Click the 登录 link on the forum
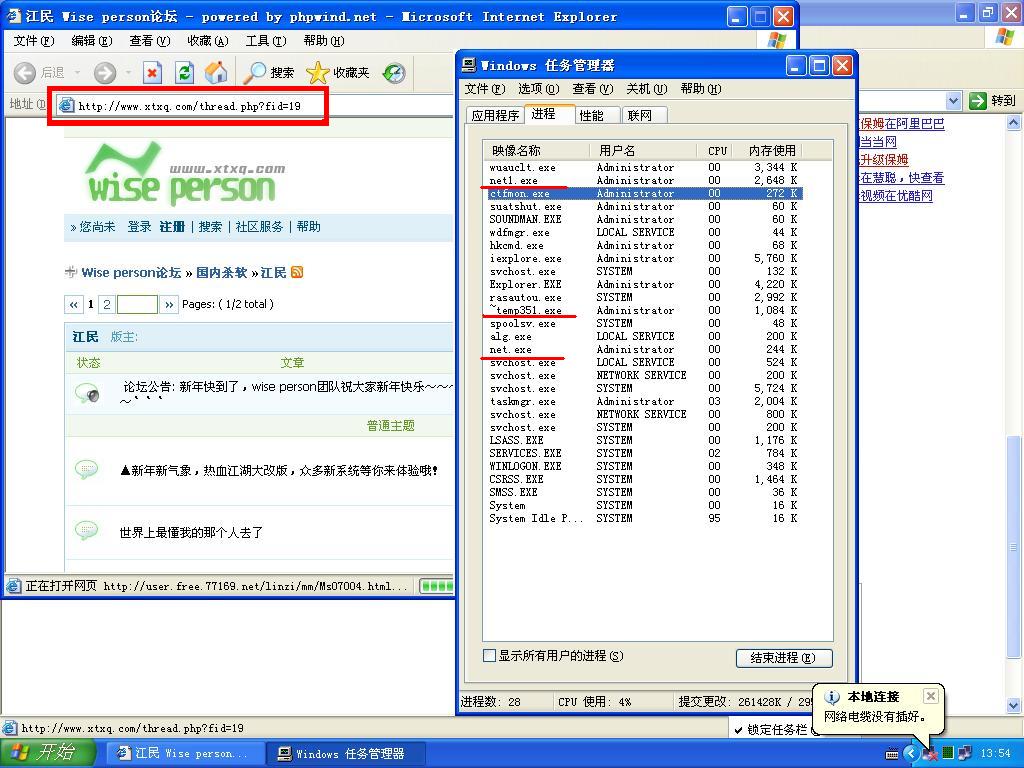Viewport: 1024px width, 768px height. click(139, 227)
